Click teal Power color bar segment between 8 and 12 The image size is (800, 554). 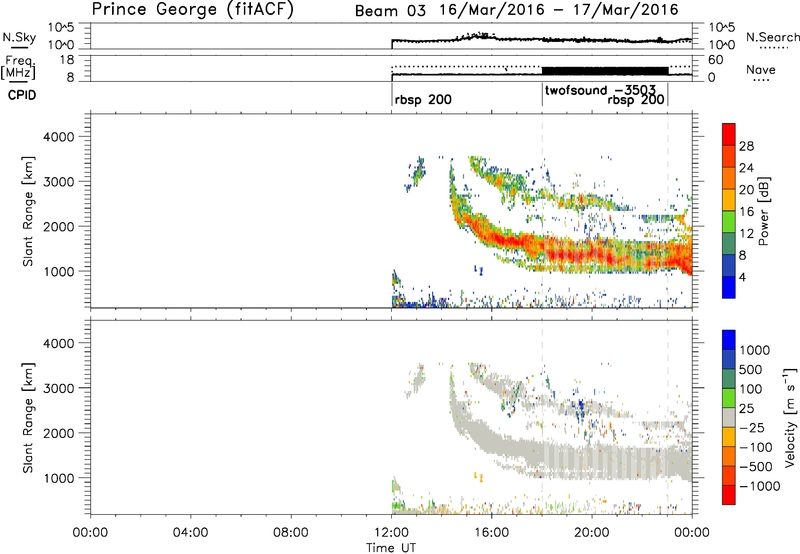[729, 244]
